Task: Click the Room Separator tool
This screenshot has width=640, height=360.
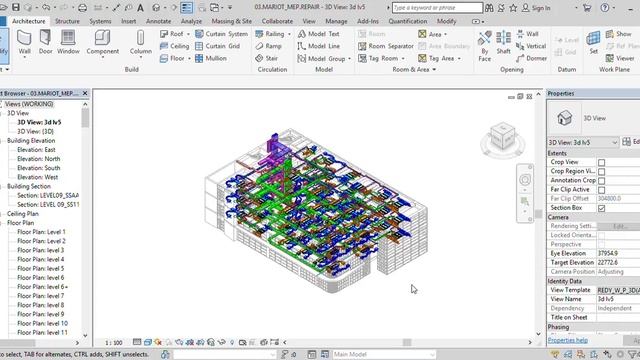Action: click(386, 46)
